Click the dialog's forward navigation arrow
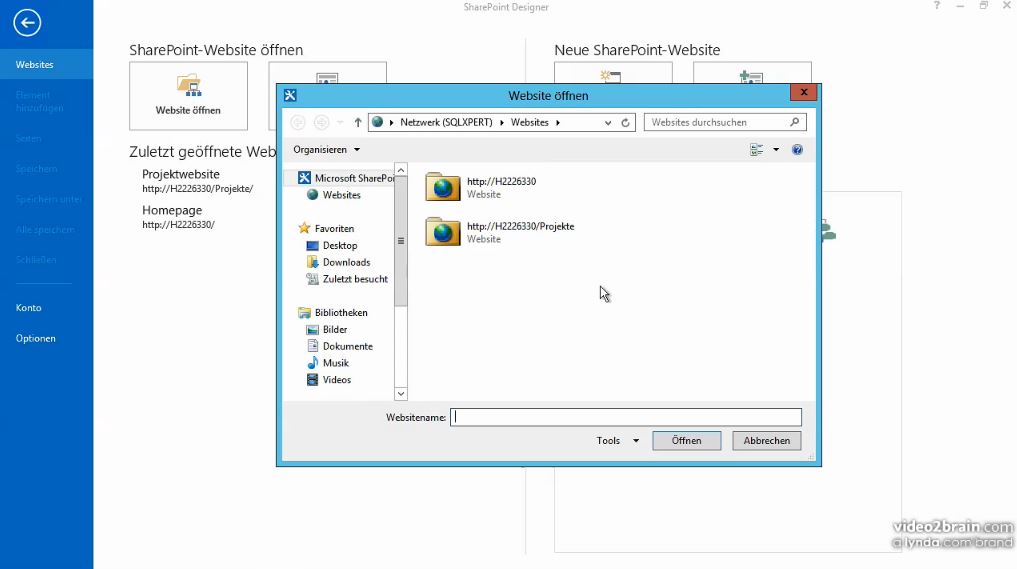The width and height of the screenshot is (1017, 569). [x=321, y=122]
